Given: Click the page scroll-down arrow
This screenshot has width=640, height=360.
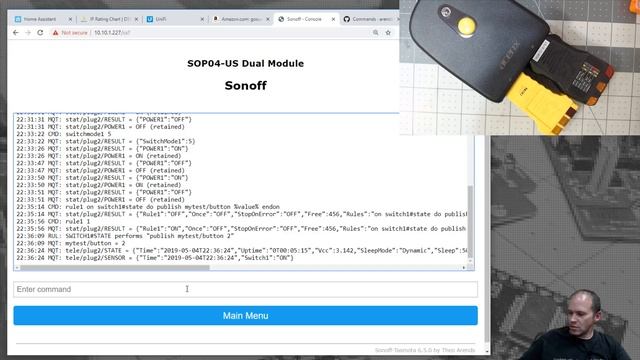Looking at the screenshot, I should [x=487, y=351].
